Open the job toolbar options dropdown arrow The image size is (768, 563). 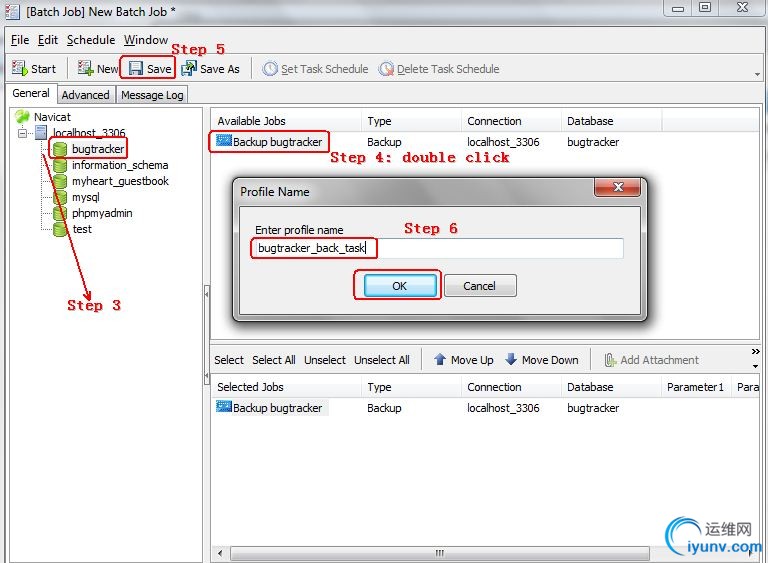coord(755,366)
